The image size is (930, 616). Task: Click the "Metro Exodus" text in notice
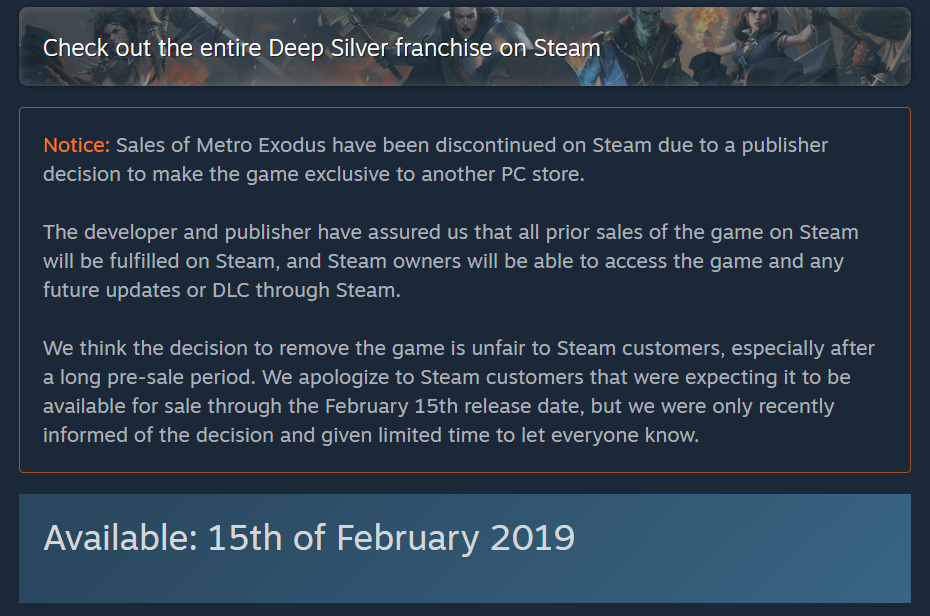pos(261,145)
